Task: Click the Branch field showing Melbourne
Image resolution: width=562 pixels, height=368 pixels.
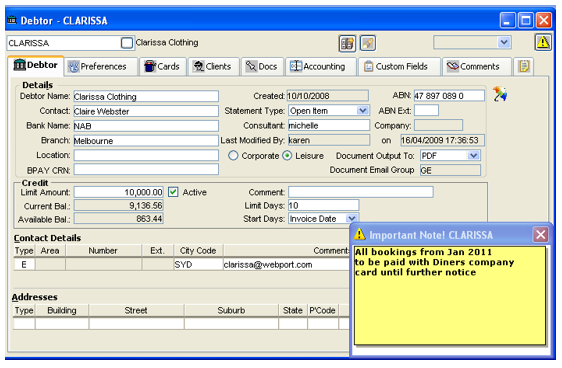Action: coord(146,140)
